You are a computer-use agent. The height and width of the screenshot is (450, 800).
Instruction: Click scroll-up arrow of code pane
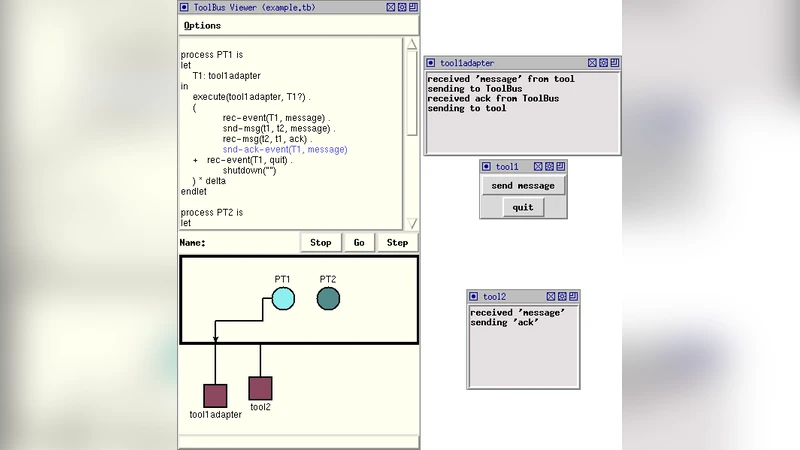412,44
